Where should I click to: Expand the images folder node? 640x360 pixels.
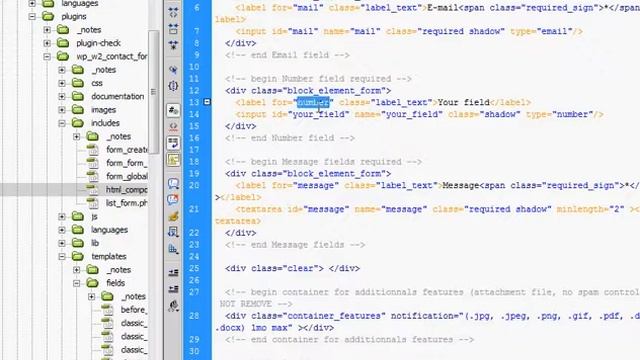62,110
